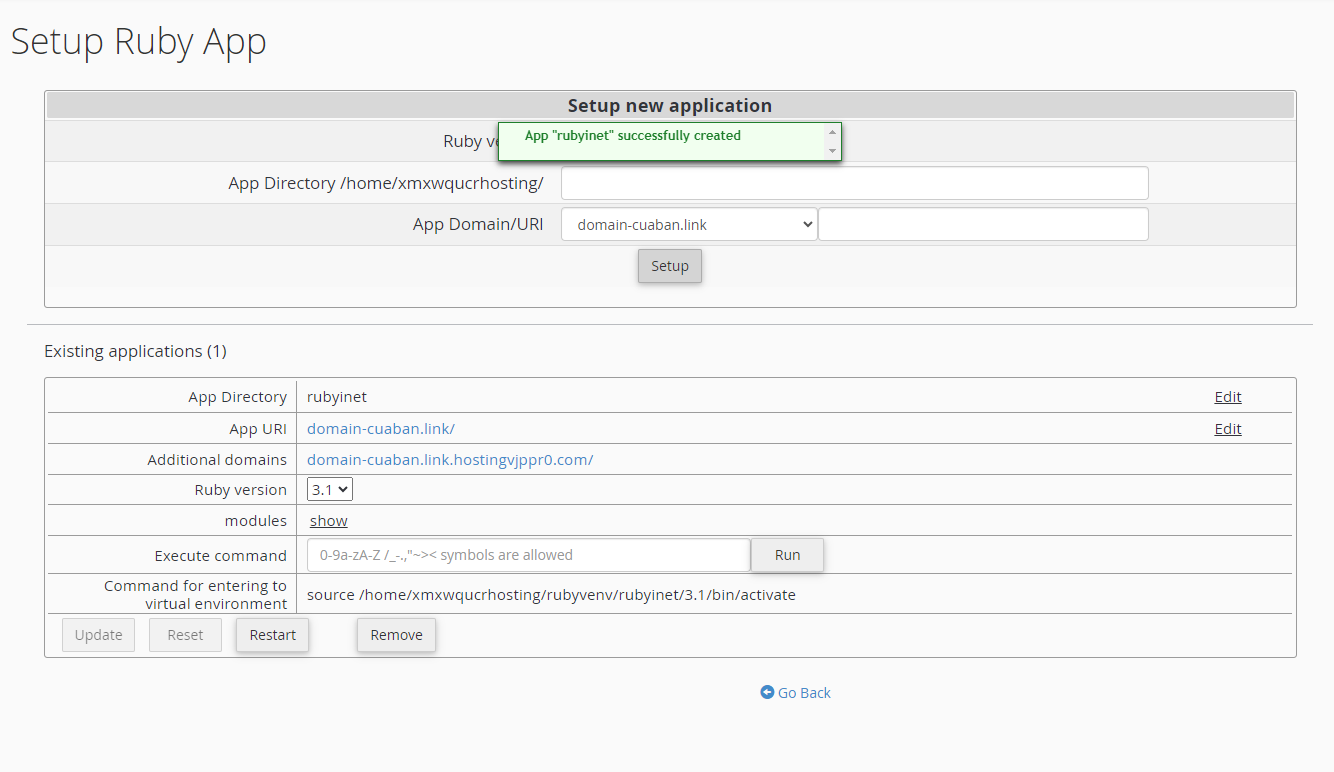Image resolution: width=1334 pixels, height=772 pixels.
Task: Click the notification scroll up arrow
Action: click(832, 132)
